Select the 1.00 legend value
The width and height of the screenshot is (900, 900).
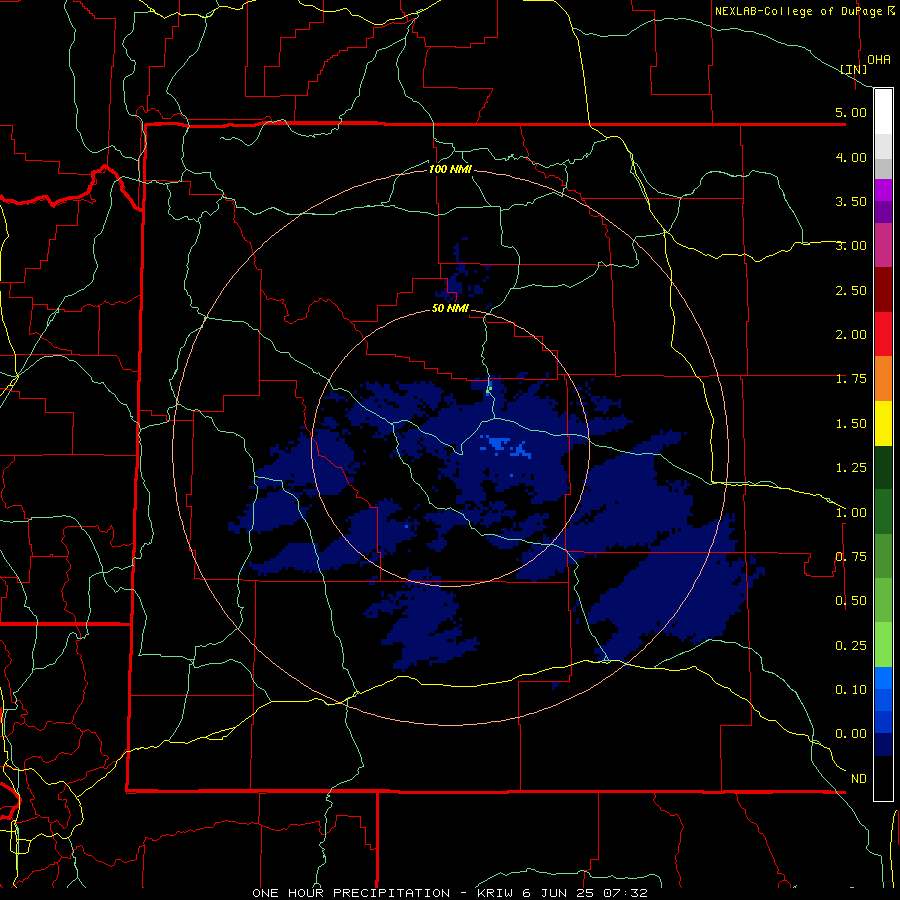pyautogui.click(x=851, y=513)
